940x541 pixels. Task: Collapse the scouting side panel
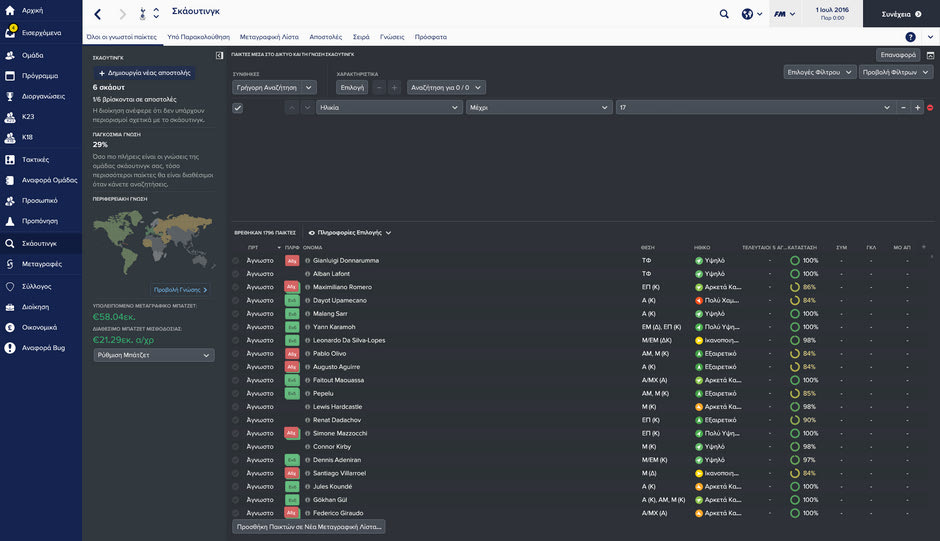219,55
